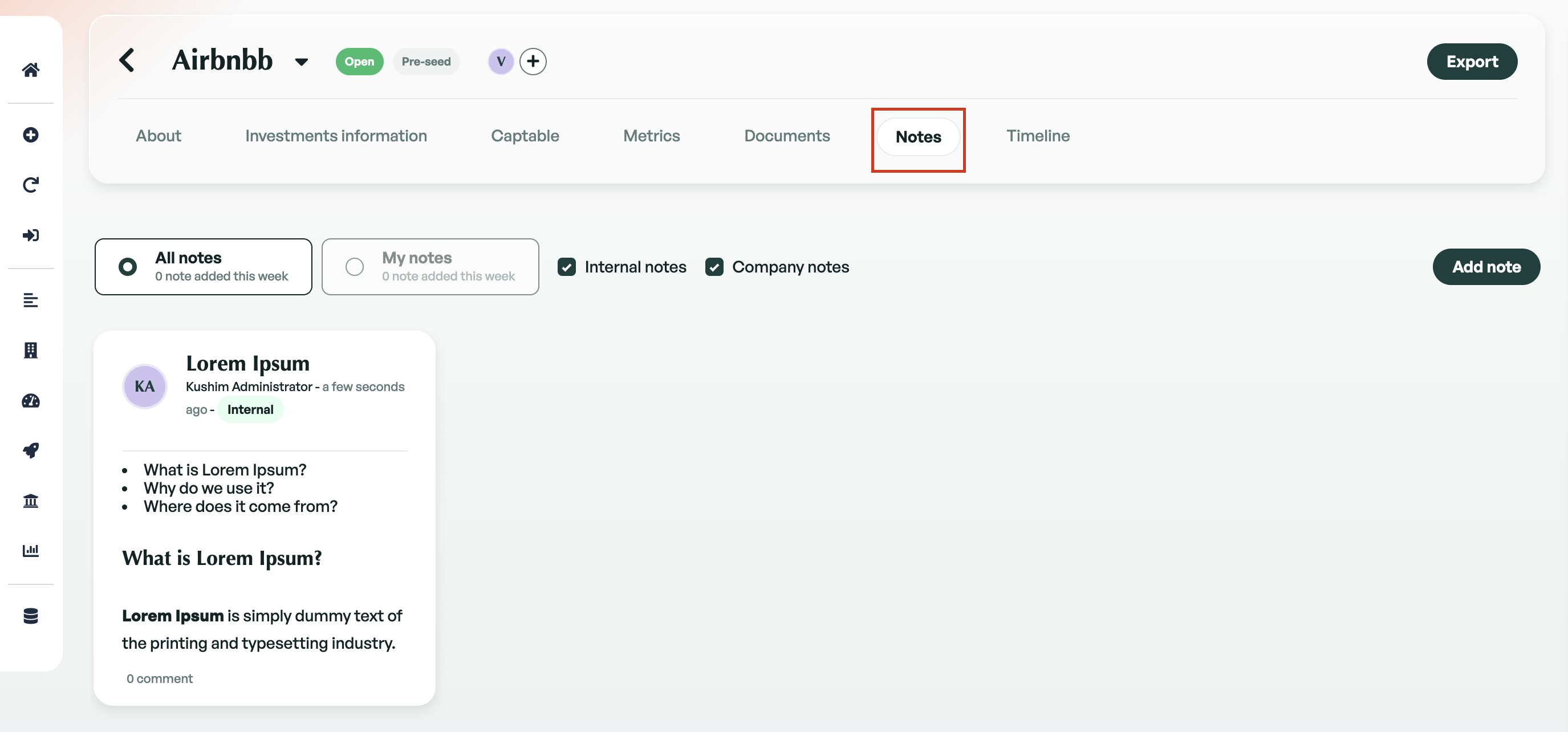Open the building companies sidebar icon
This screenshot has width=1568, height=732.
(x=30, y=350)
